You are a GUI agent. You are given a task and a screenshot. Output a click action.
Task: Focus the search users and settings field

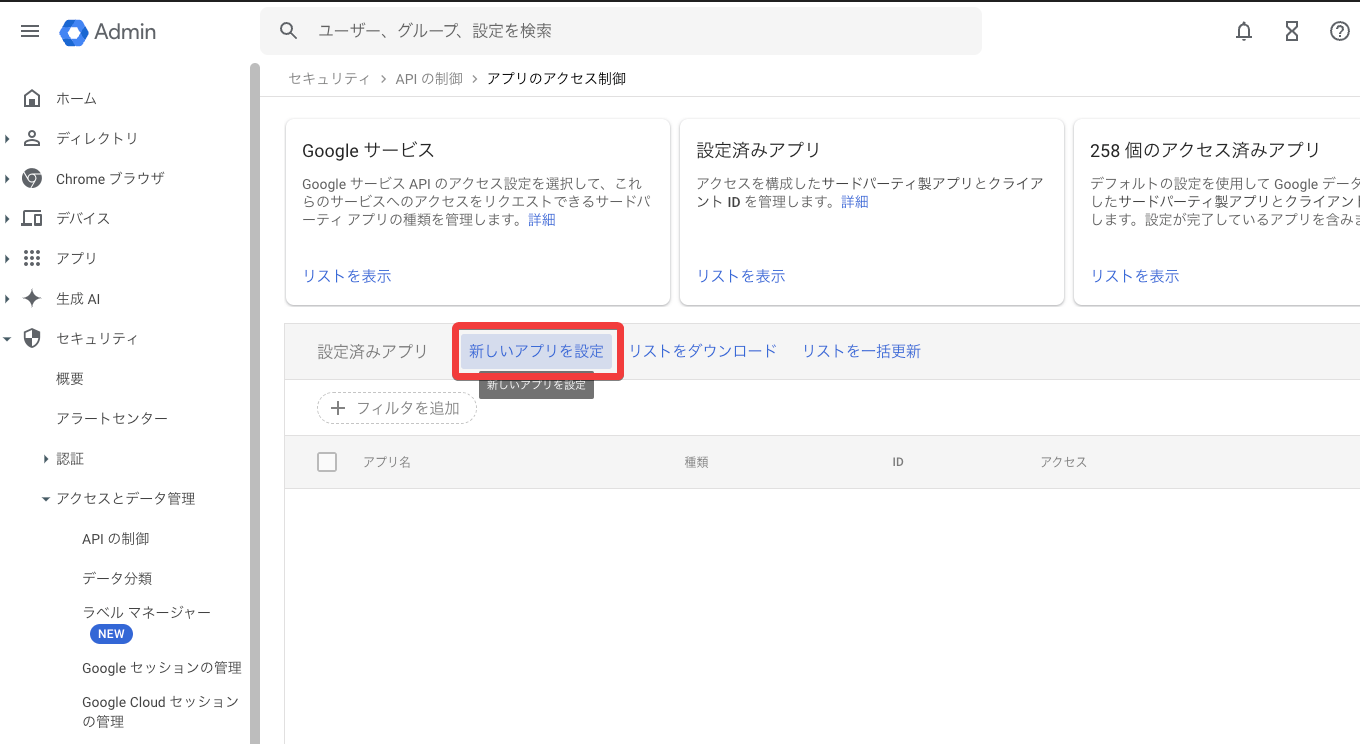(621, 31)
